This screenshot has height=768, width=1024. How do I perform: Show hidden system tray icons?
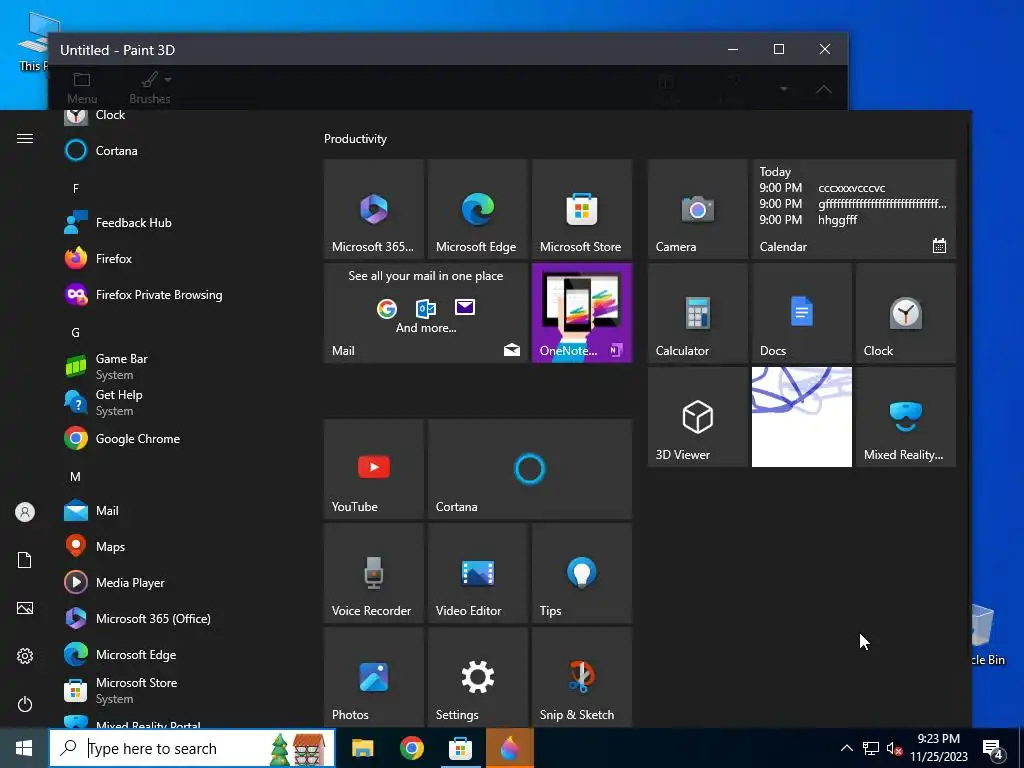[846, 748]
